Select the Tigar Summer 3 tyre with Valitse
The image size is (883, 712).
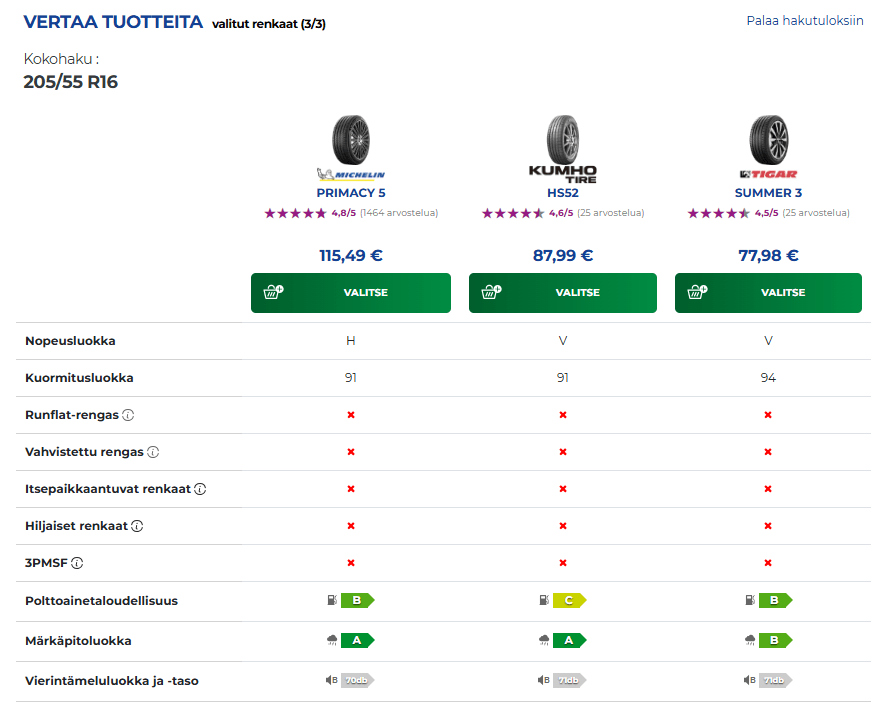(x=768, y=293)
